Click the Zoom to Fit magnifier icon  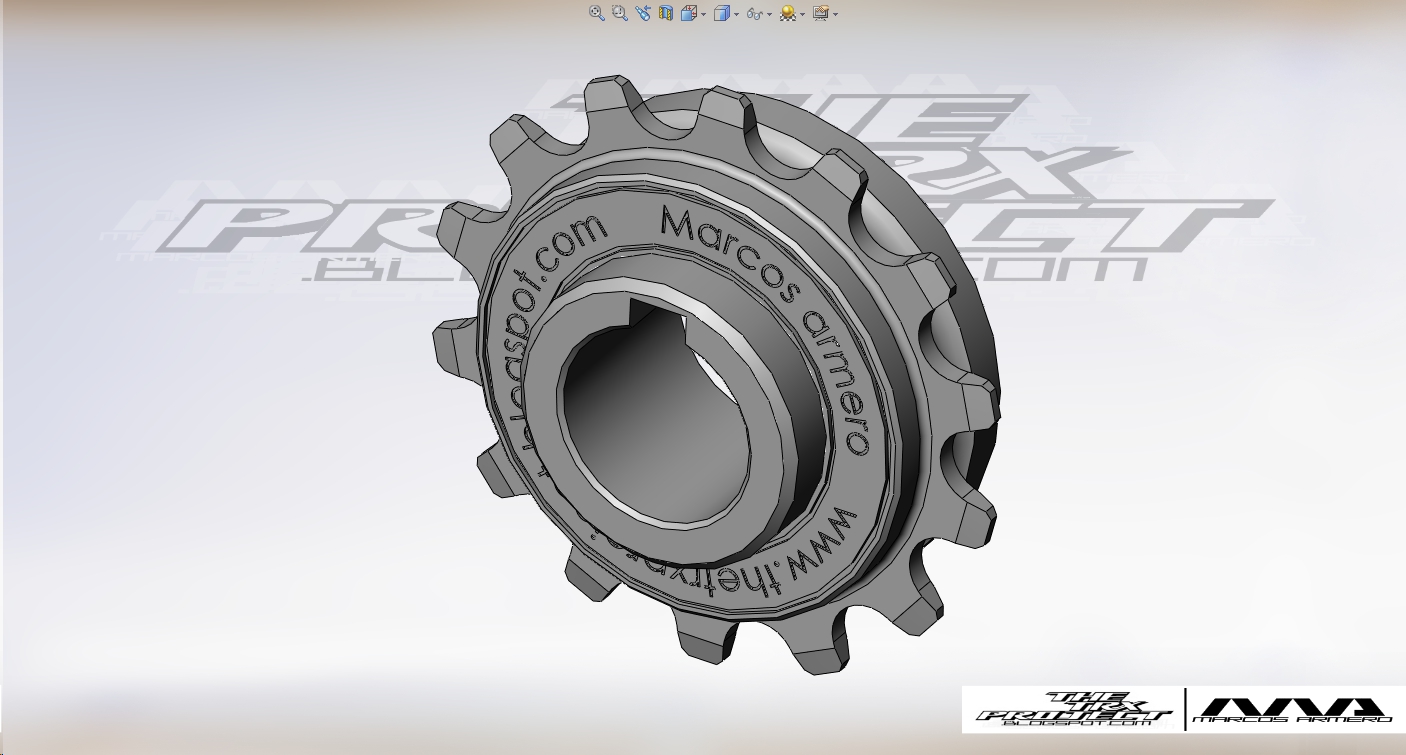coord(597,13)
